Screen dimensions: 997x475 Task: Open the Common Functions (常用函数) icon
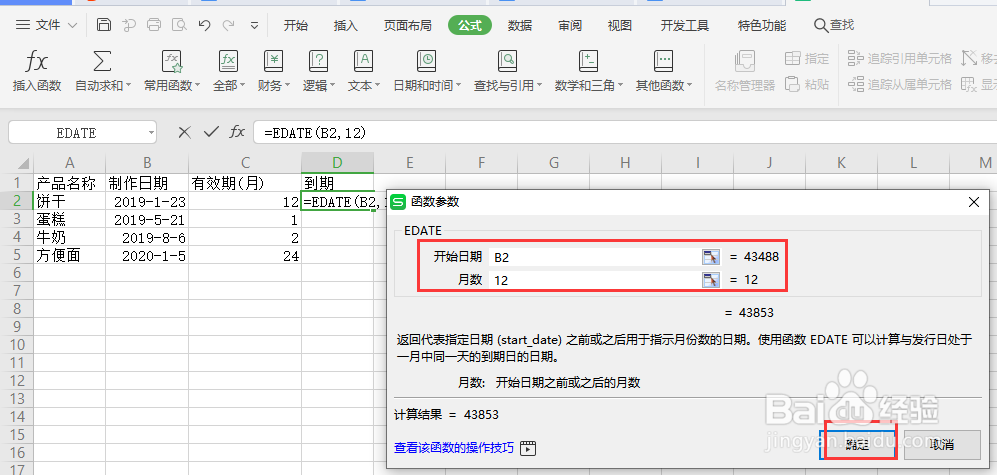pyautogui.click(x=172, y=62)
